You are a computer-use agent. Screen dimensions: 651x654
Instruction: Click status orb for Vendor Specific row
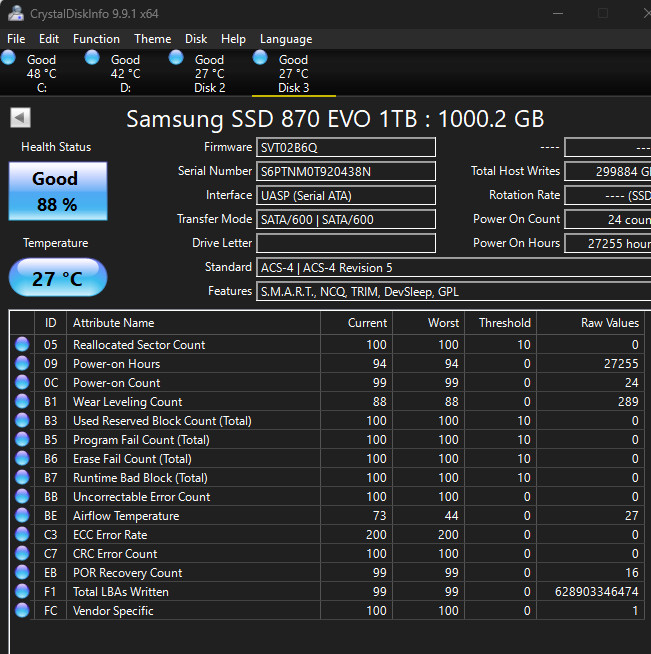coord(22,610)
